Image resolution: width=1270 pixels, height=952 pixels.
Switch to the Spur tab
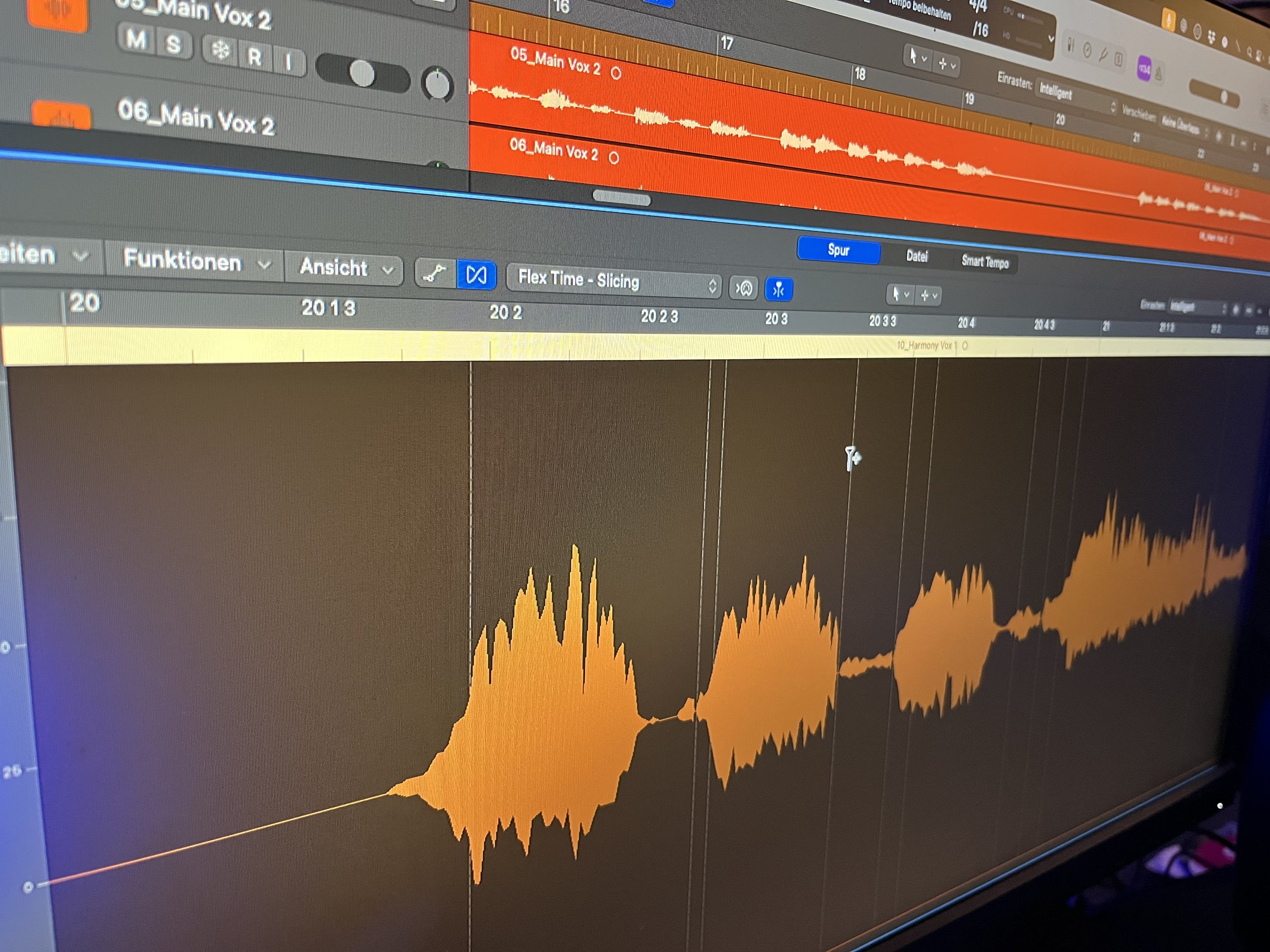coord(838,250)
